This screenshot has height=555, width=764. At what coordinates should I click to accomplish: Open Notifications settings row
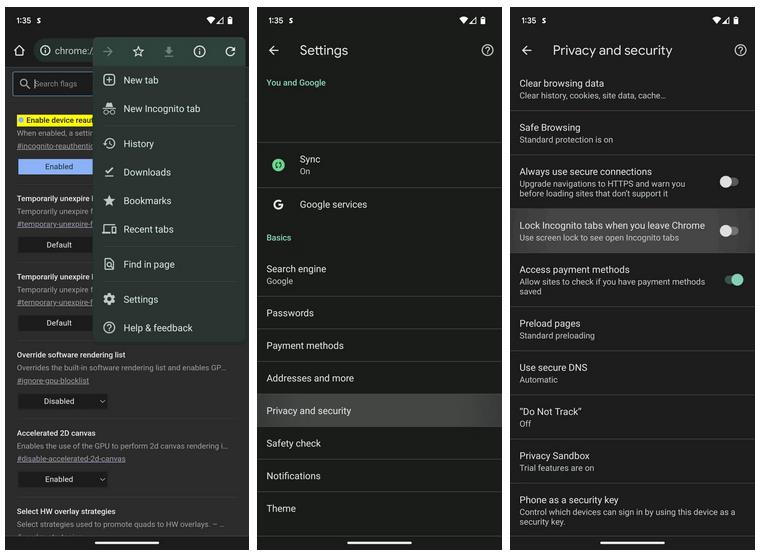coord(379,476)
